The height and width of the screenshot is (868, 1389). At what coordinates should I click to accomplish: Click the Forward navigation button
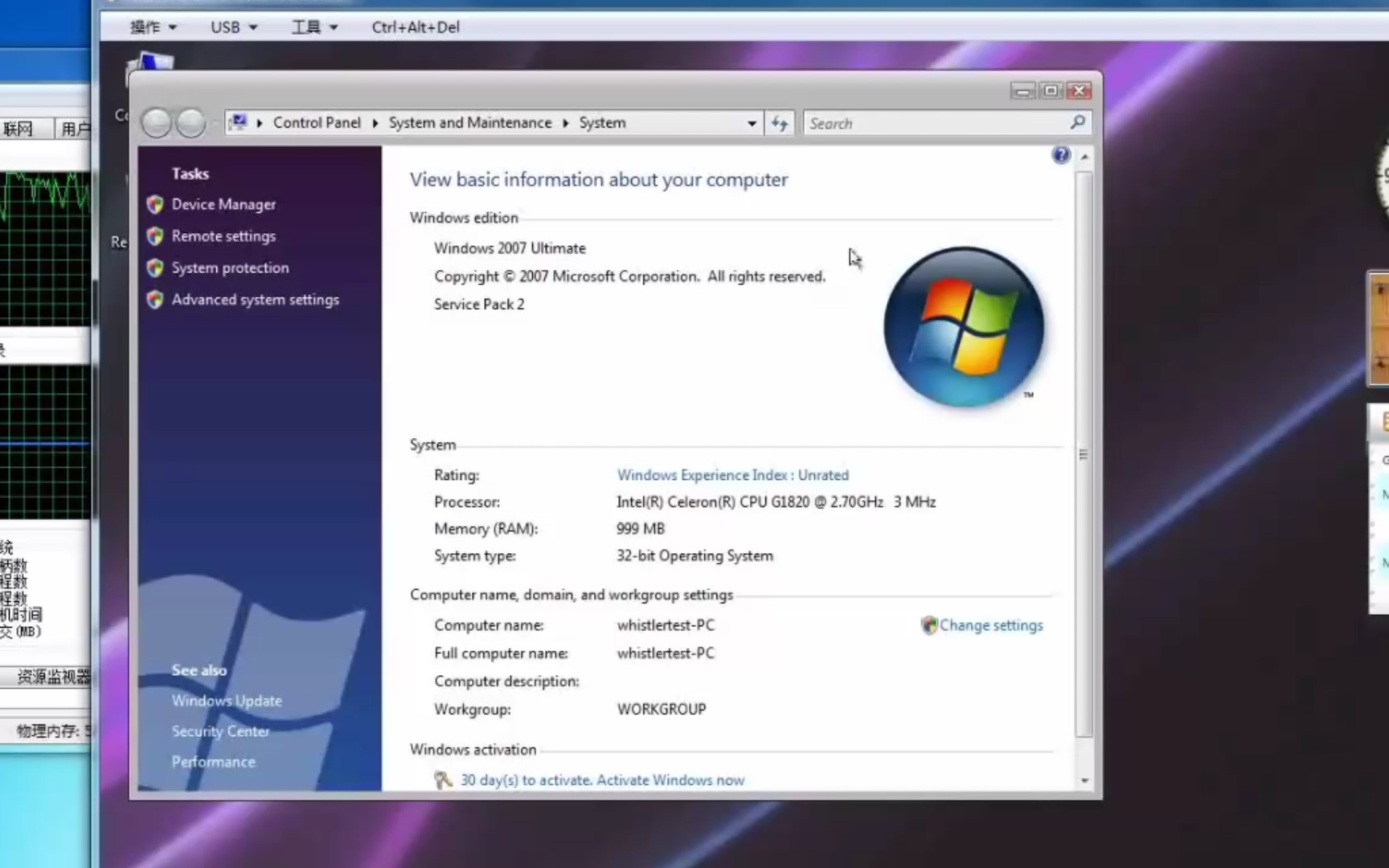tap(191, 123)
